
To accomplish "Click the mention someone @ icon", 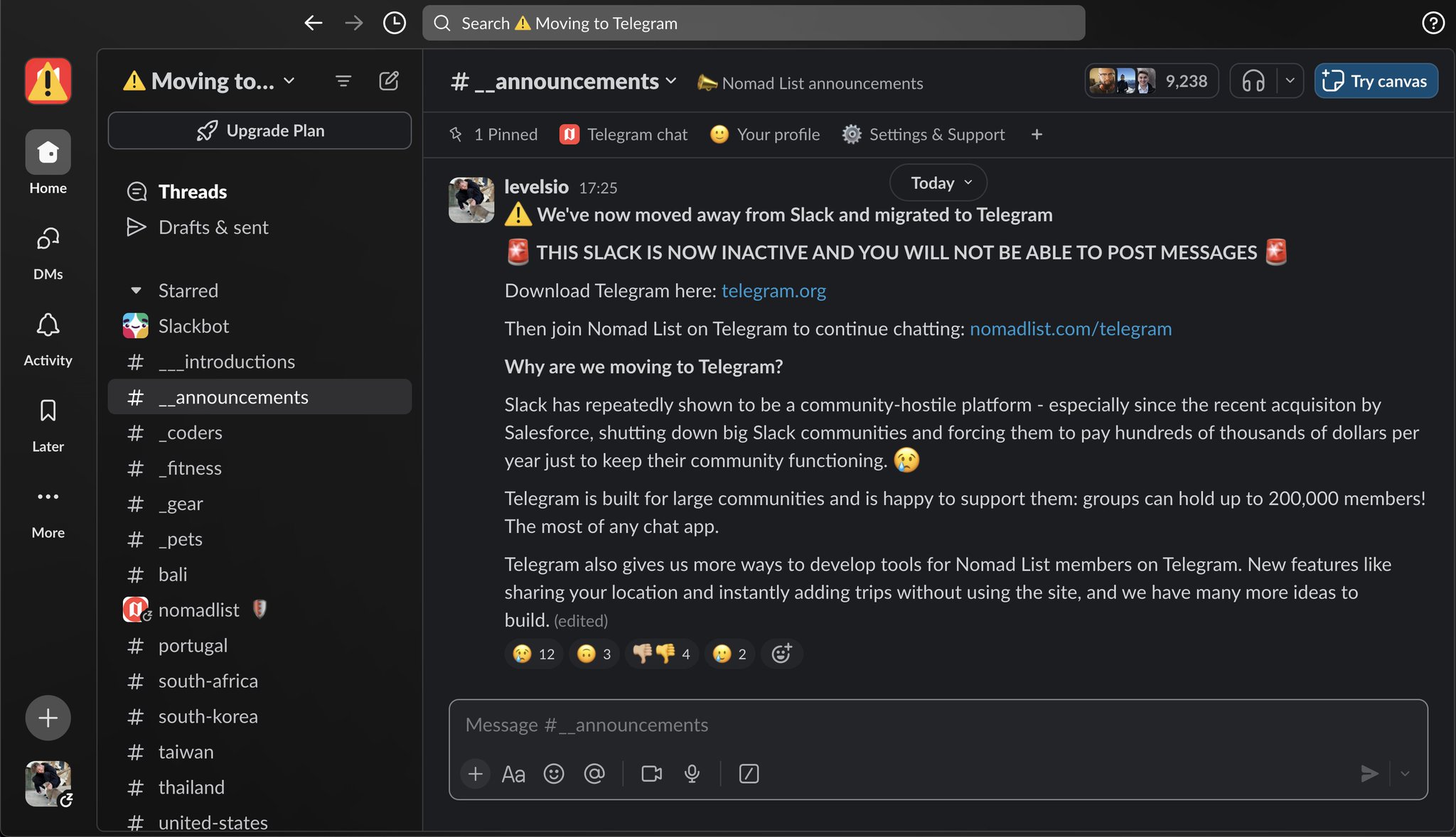I will 594,774.
